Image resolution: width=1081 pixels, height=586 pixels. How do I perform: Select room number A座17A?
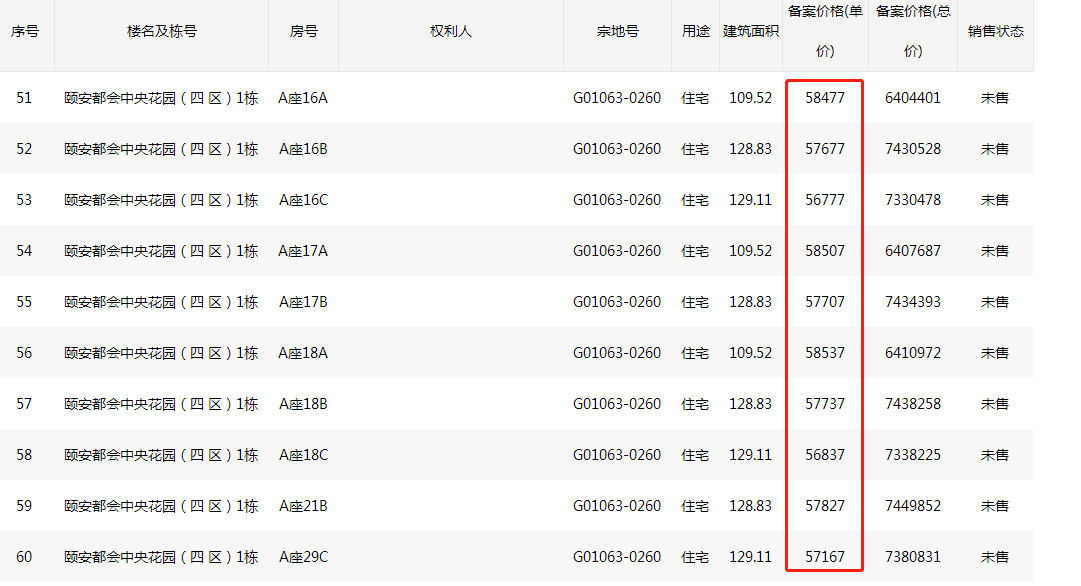coord(303,251)
